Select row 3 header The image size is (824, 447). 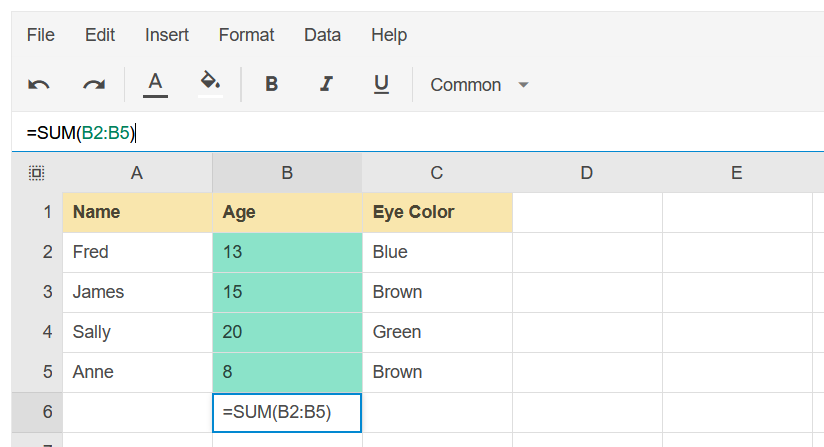pos(47,292)
